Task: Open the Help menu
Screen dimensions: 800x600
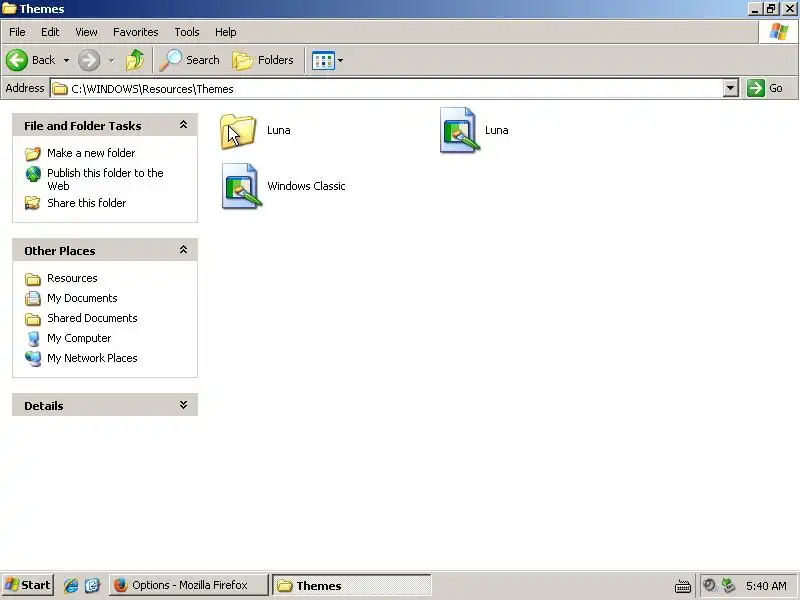Action: 226,32
